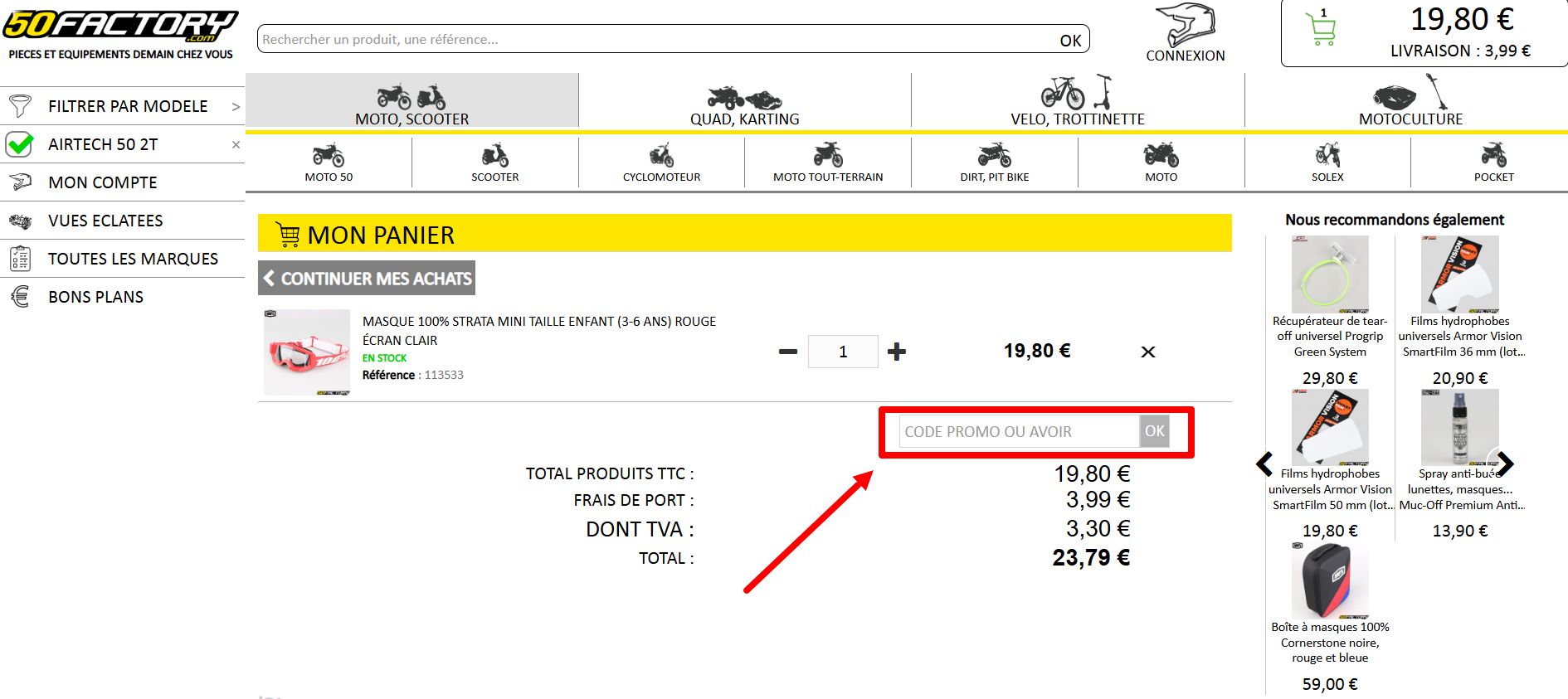Remove the Airtech 50 2T filter

pyautogui.click(x=236, y=144)
